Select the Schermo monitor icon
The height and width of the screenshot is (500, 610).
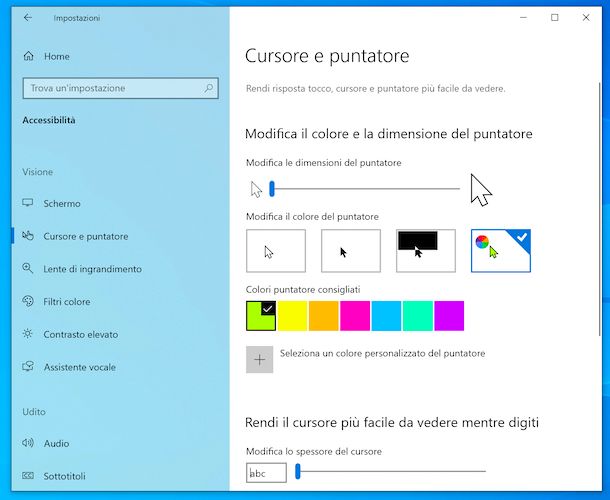[28, 203]
